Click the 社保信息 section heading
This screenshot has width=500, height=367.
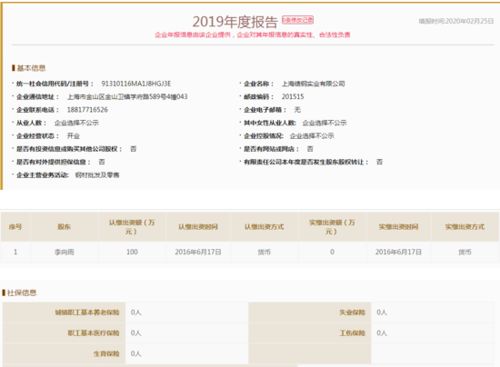point(22,293)
